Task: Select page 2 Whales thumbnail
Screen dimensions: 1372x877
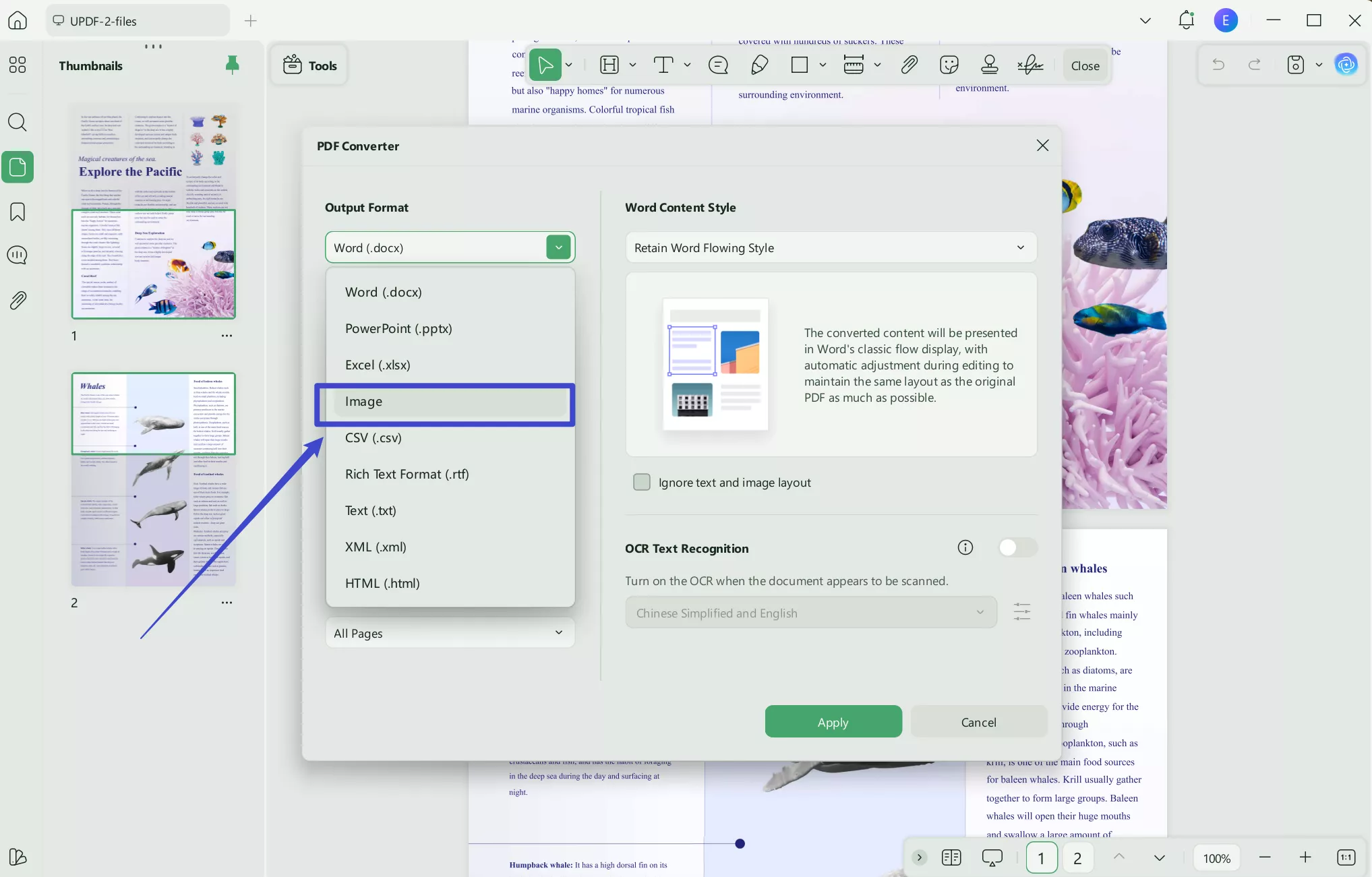Action: tap(154, 479)
